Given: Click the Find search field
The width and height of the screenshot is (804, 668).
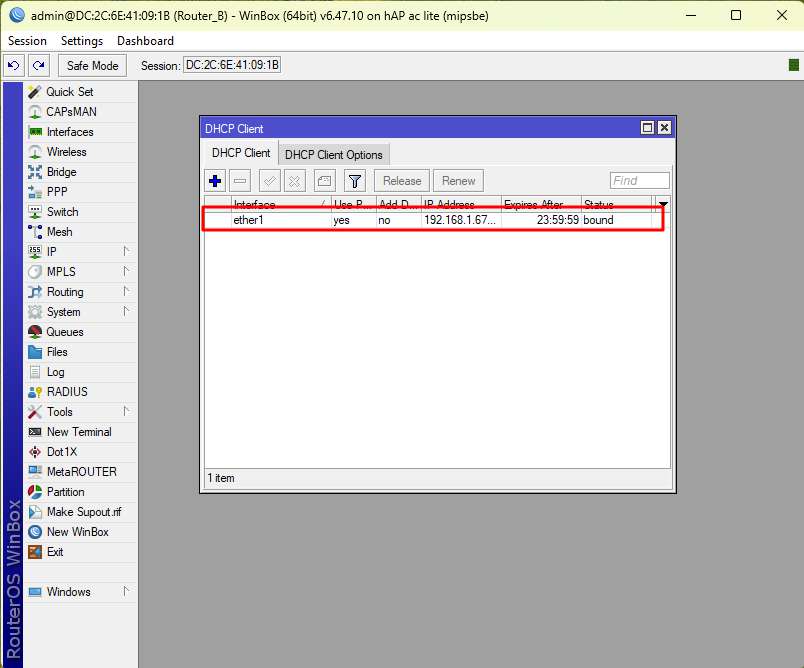Looking at the screenshot, I should [639, 181].
